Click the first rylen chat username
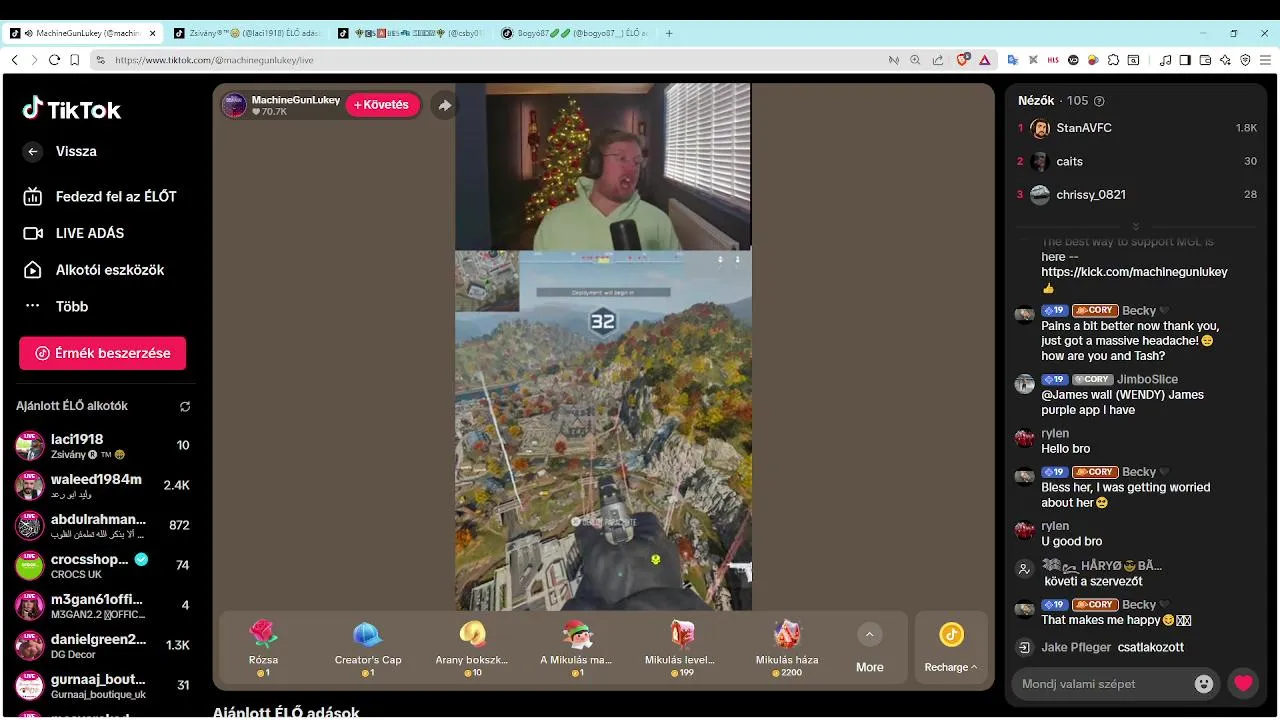The width and height of the screenshot is (1280, 720). click(1055, 434)
